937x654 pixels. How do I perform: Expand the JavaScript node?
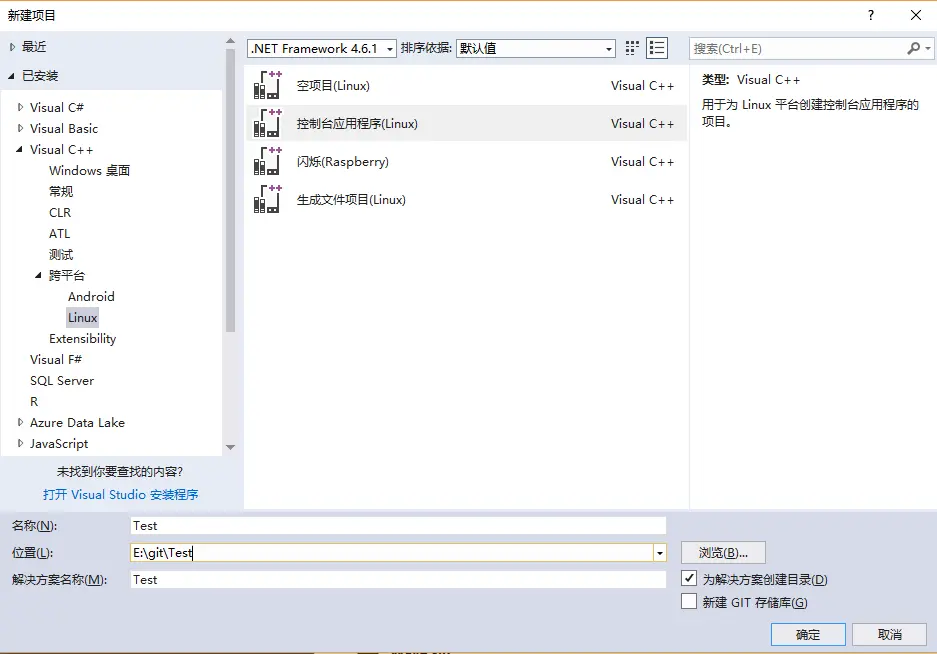20,443
